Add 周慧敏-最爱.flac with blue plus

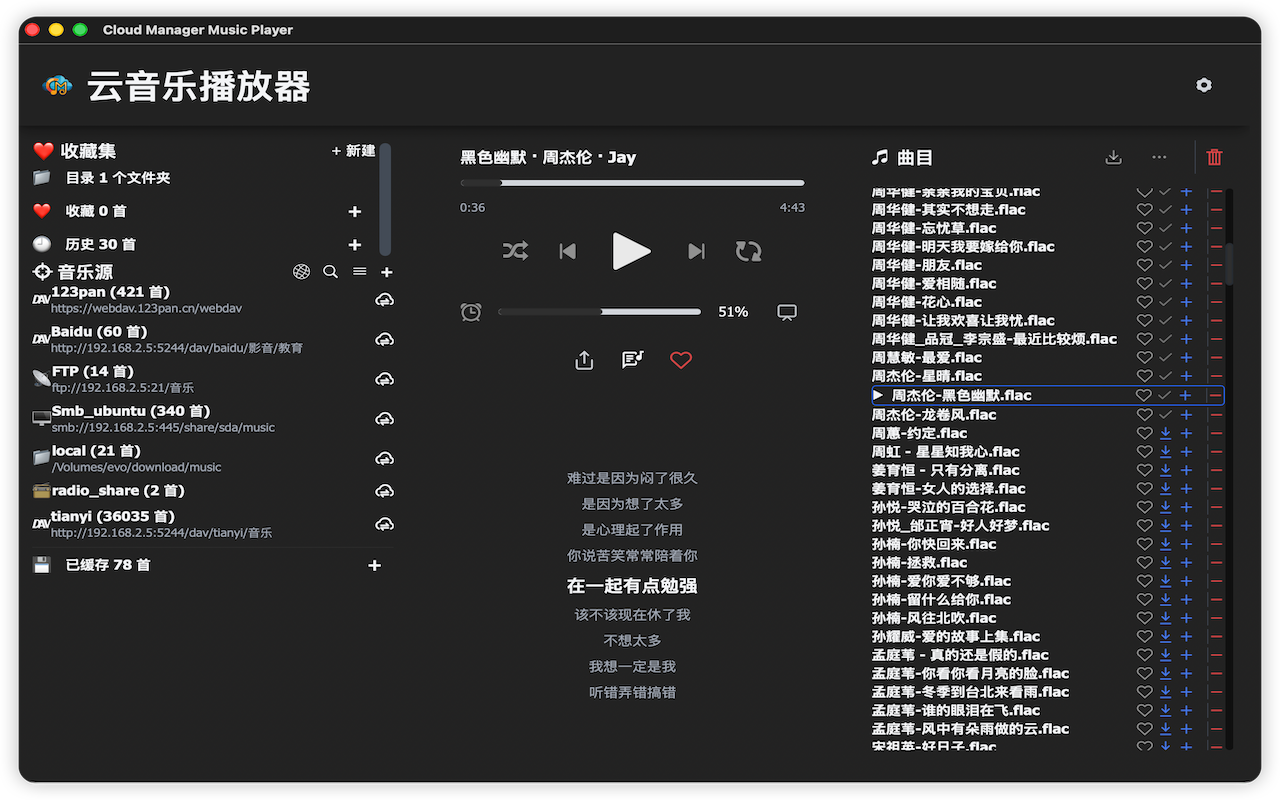1186,358
